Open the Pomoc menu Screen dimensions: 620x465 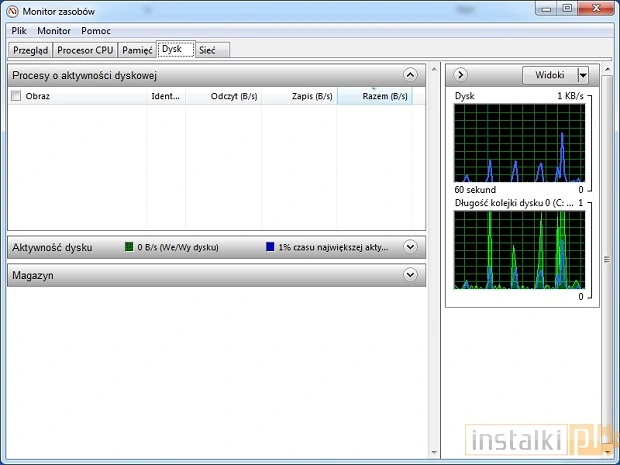point(96,31)
